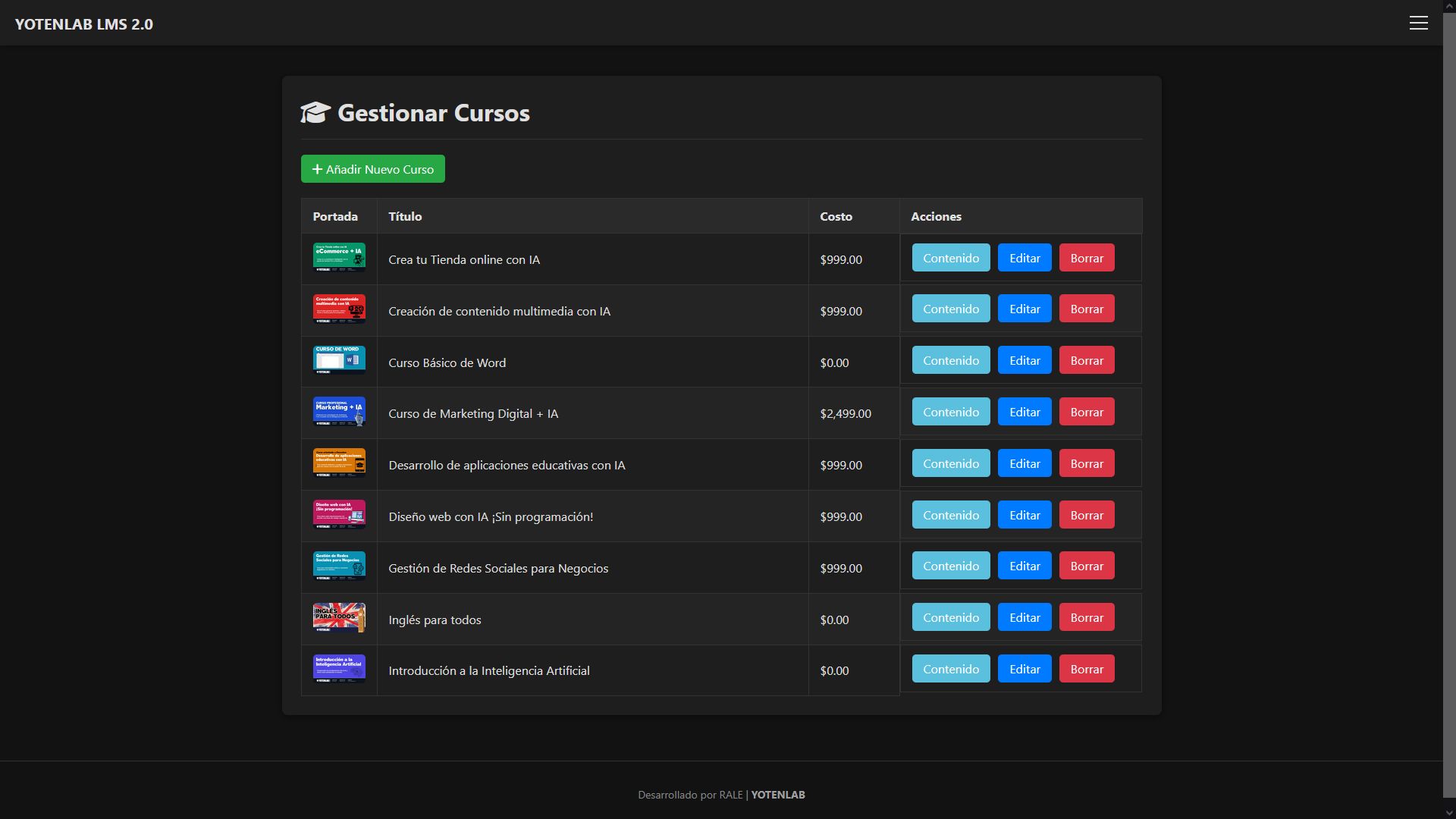Click the graduation cap icon
The image size is (1456, 819).
[315, 113]
